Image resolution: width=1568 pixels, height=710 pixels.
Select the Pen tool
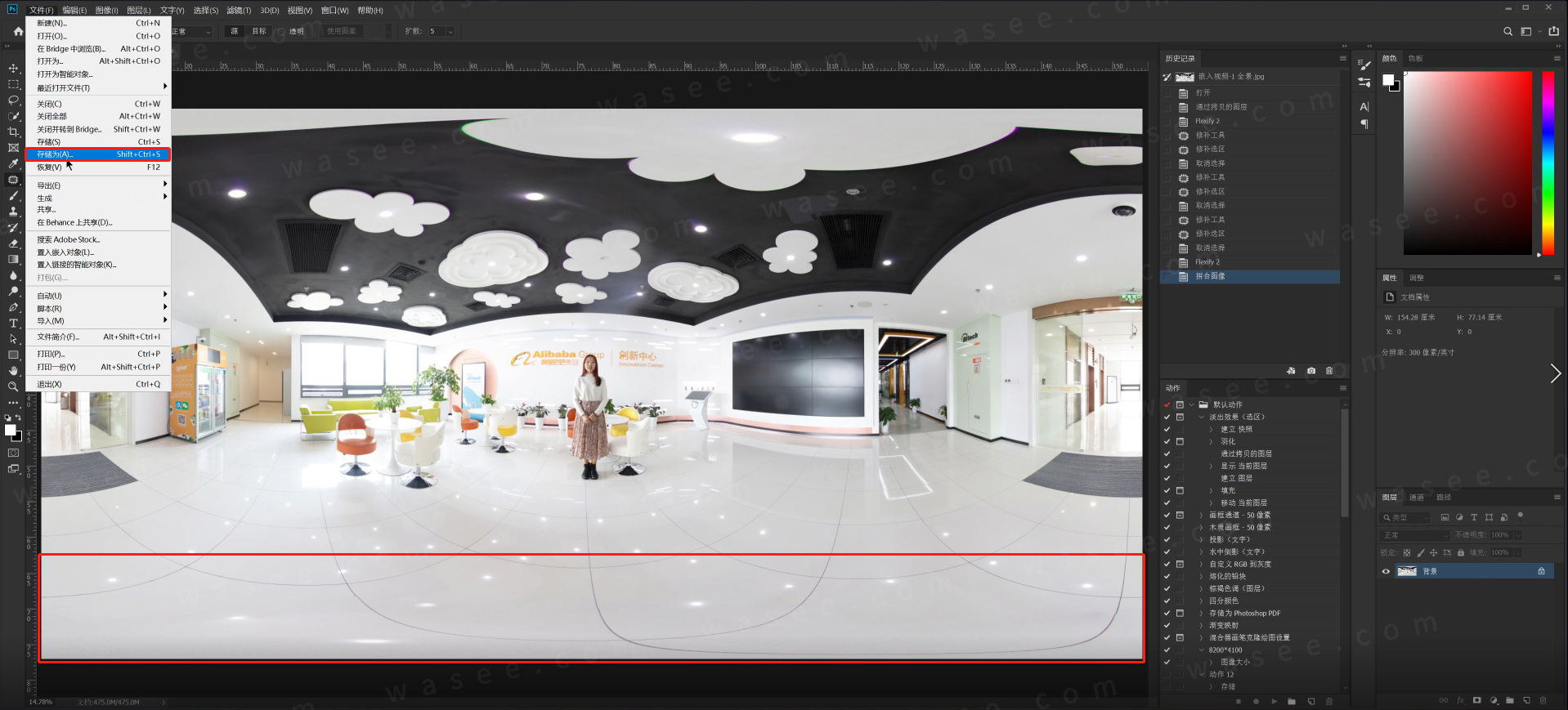point(13,307)
